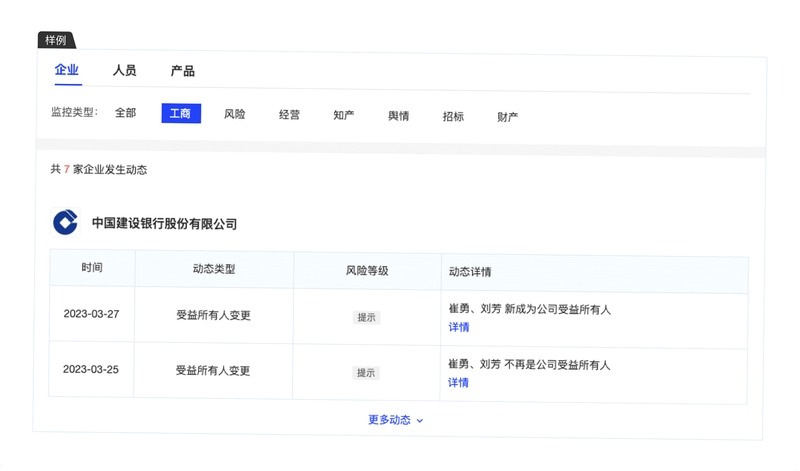The image size is (800, 471).
Task: Click the 提示 risk tag in 2023-03-25 row
Action: (x=366, y=373)
